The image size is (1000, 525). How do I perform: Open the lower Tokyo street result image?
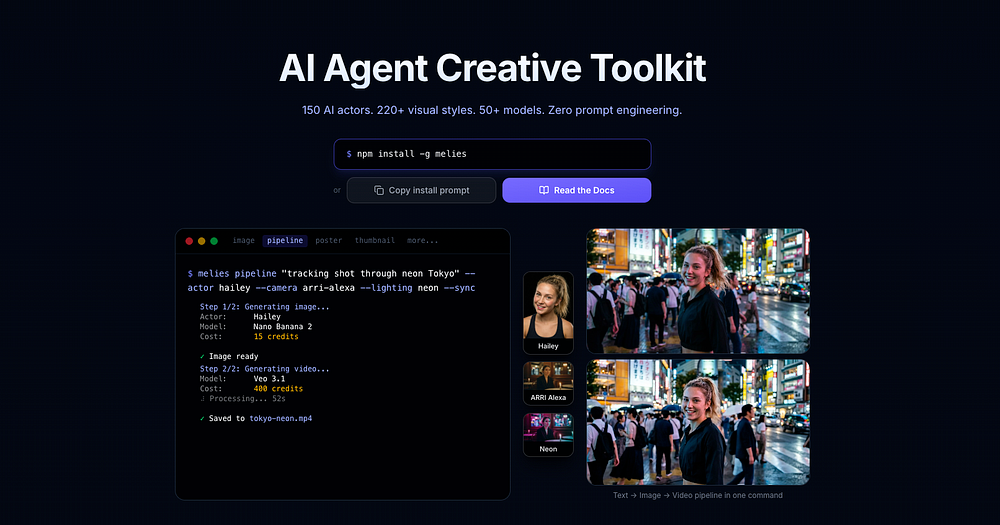click(x=698, y=422)
